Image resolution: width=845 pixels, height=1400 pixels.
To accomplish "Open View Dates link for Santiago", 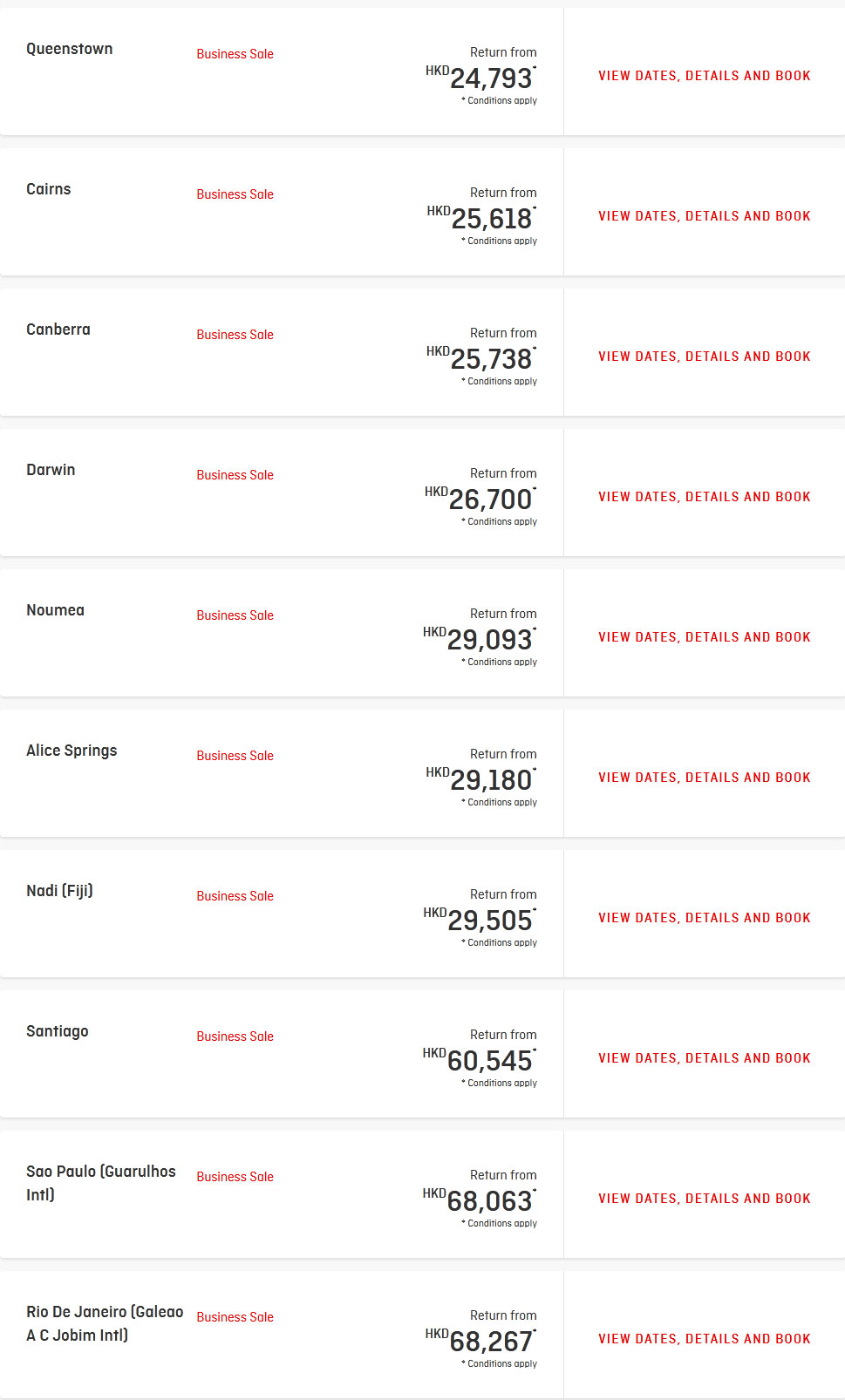I will point(705,1058).
